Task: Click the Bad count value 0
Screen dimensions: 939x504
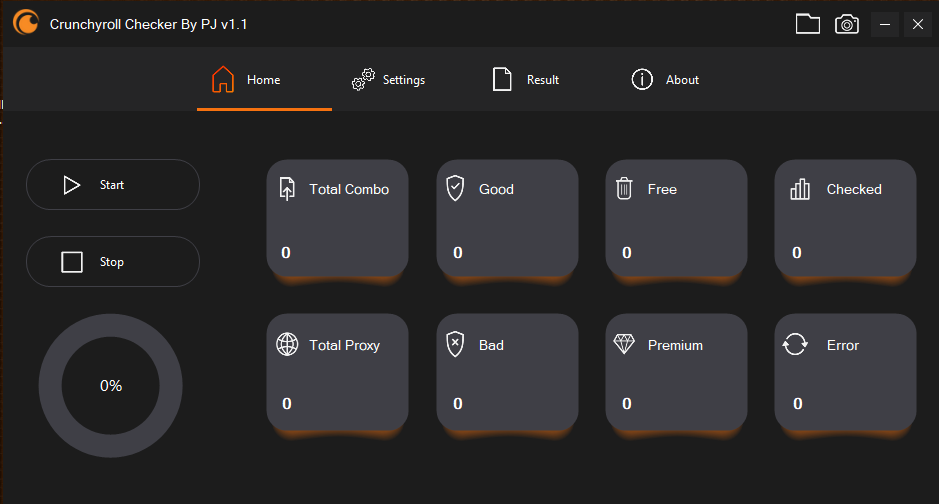Action: coord(458,403)
